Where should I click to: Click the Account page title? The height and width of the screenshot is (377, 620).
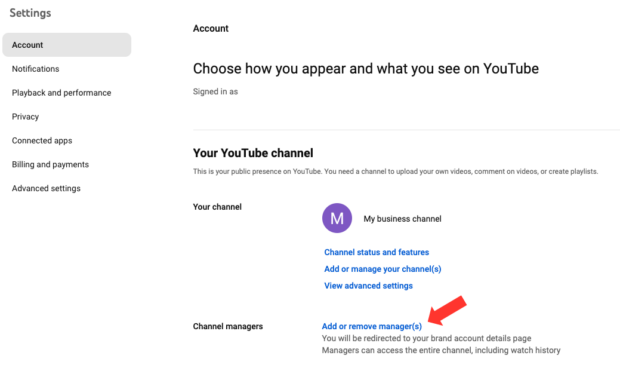point(211,28)
